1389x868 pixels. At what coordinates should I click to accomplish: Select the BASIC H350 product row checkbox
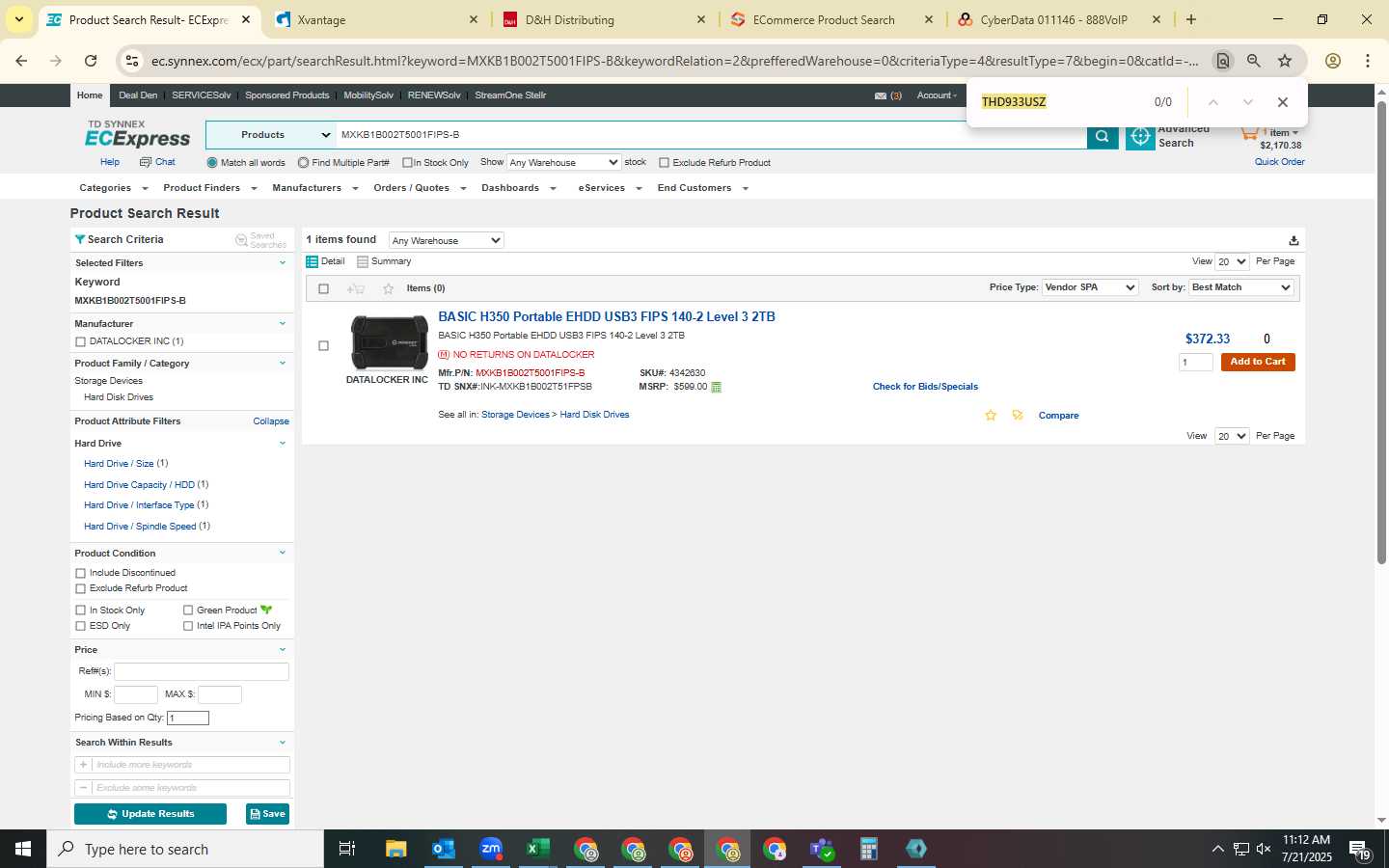click(323, 345)
